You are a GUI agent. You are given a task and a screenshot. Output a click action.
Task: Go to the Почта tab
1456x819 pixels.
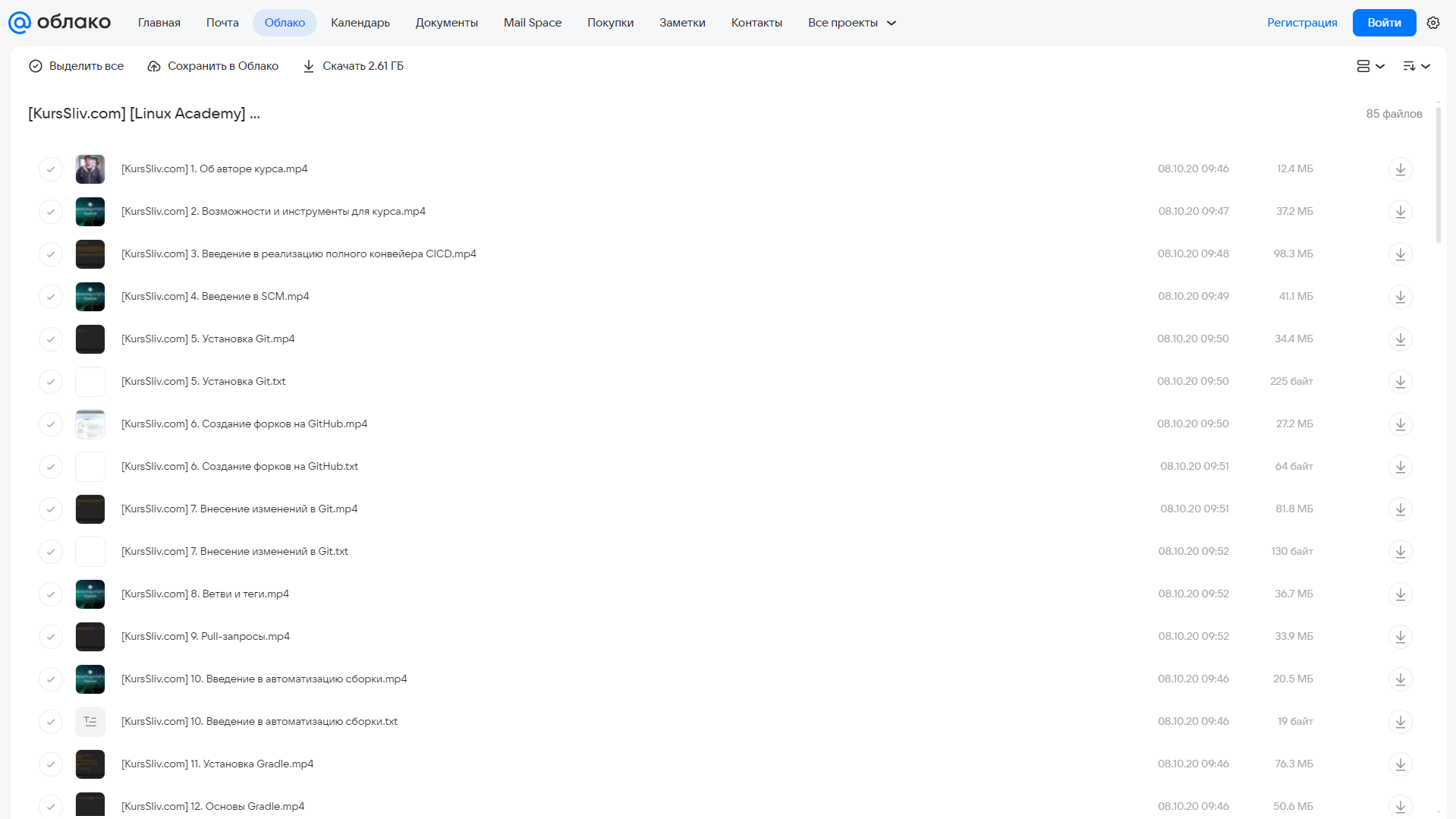pos(222,23)
